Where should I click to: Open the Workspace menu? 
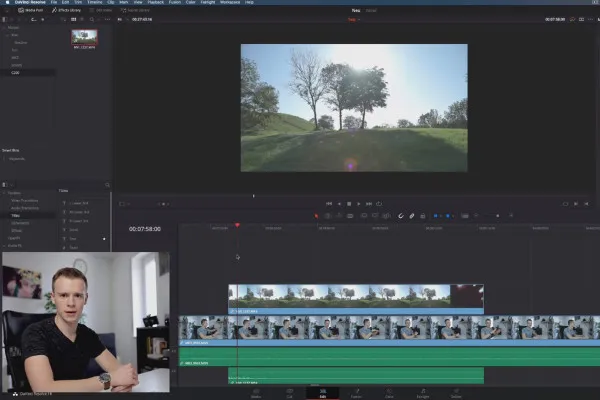pos(230,2)
